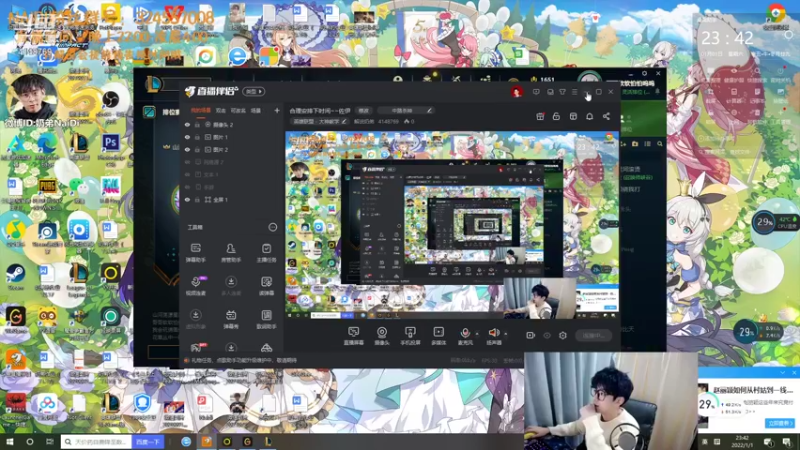Click the 修改 title edit button

pyautogui.click(x=363, y=110)
